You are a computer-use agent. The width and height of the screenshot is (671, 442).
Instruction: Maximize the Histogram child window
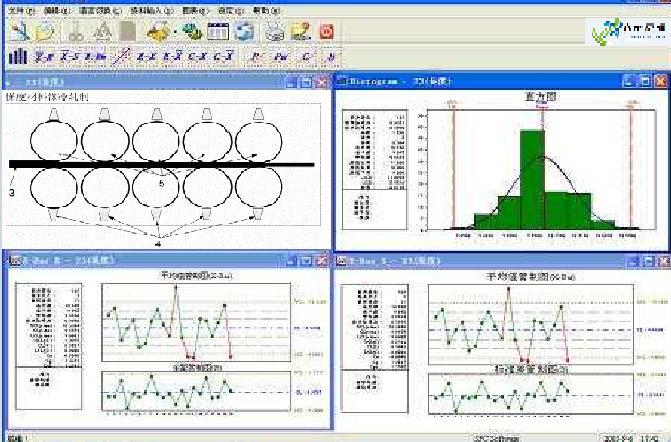[x=645, y=81]
